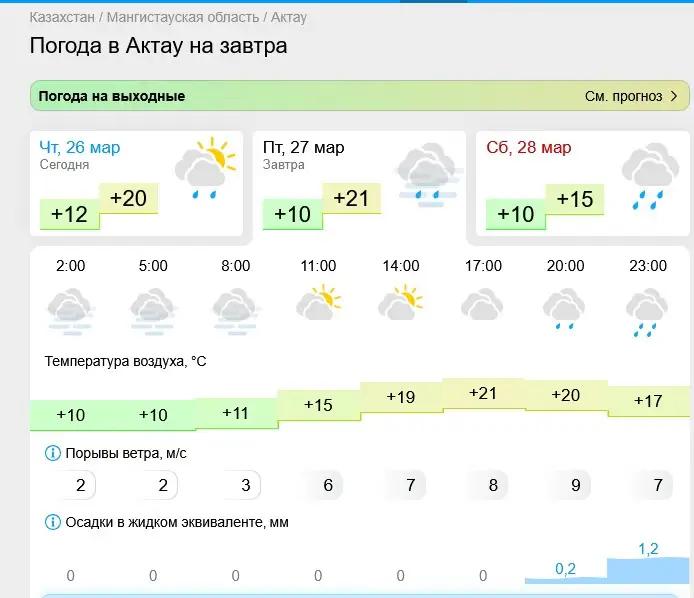
Task: Click the precipitation info icon
Action: point(53,521)
